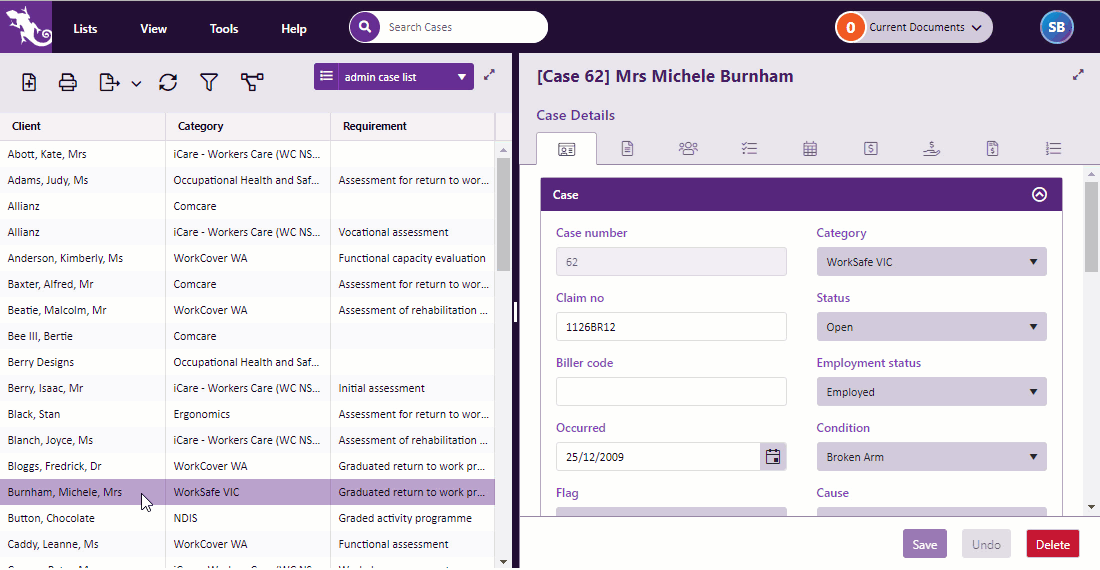Open the Employment status dropdown
The height and width of the screenshot is (570, 1100).
click(931, 392)
